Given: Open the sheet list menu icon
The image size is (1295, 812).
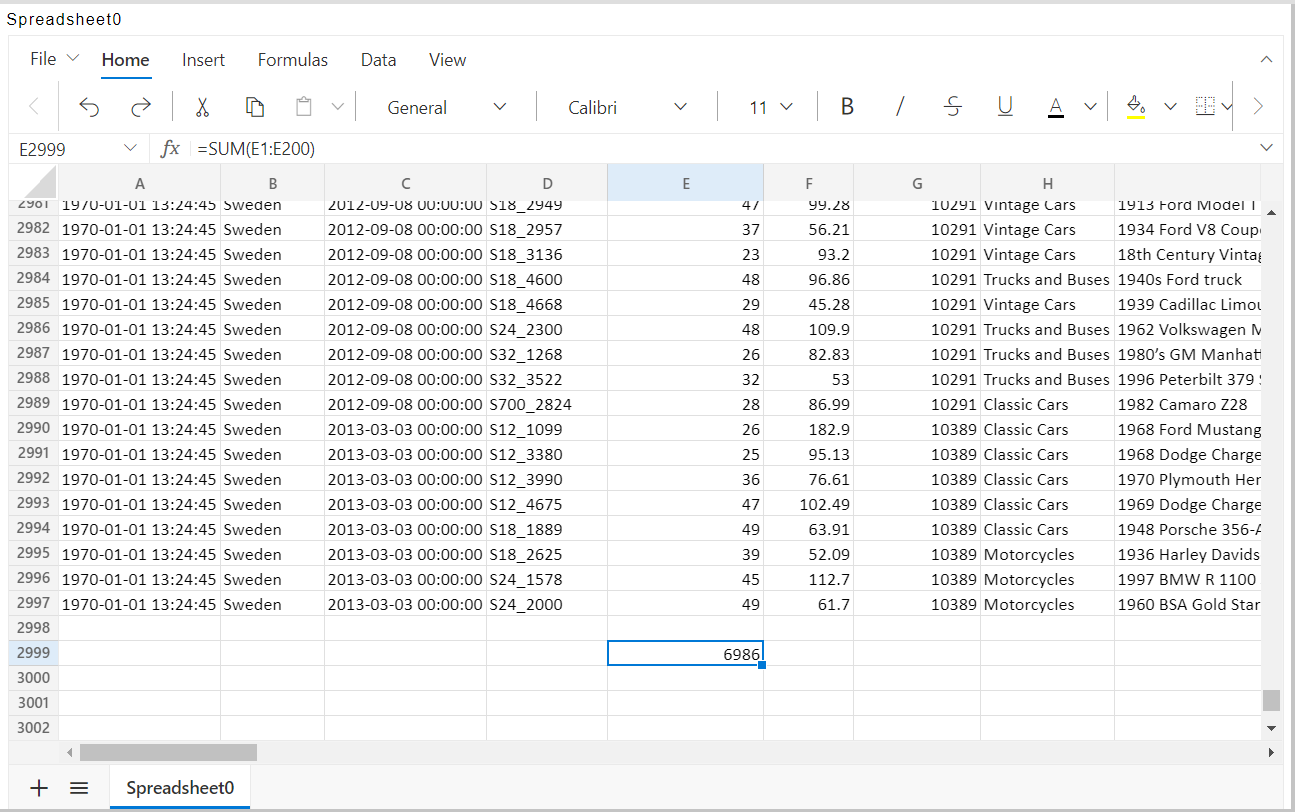Looking at the screenshot, I should pos(79,788).
